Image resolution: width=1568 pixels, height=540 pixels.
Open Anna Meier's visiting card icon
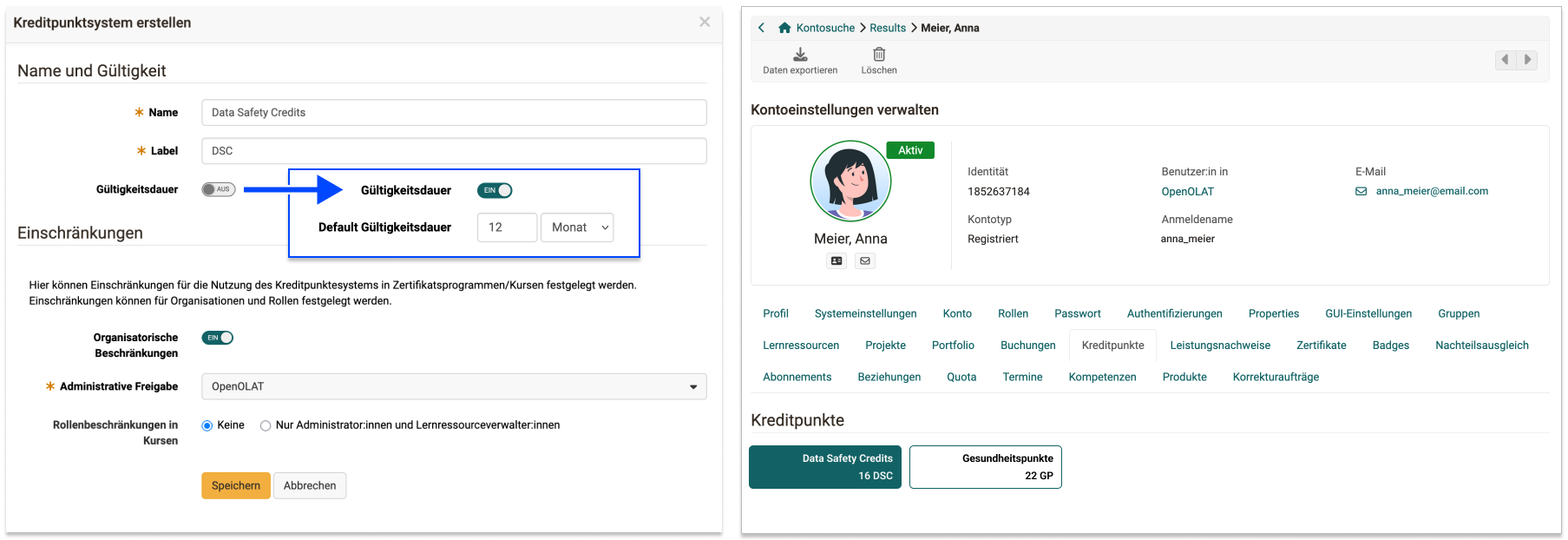(x=836, y=260)
